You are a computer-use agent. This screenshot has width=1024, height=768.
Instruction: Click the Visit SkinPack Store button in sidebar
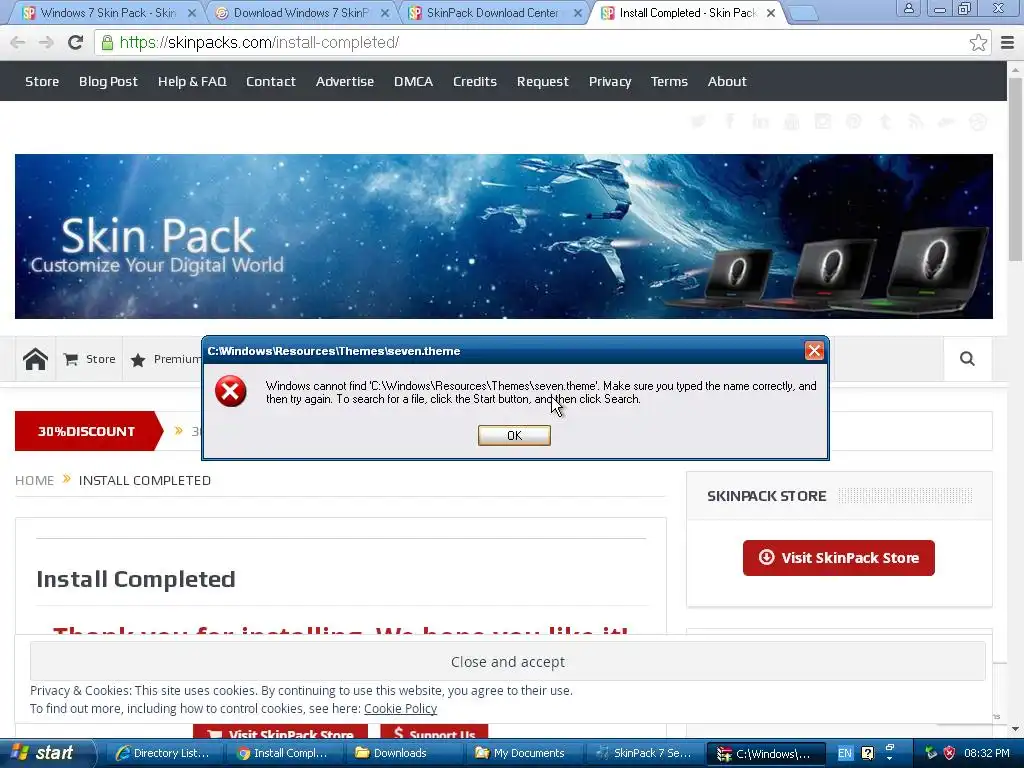[x=839, y=558]
